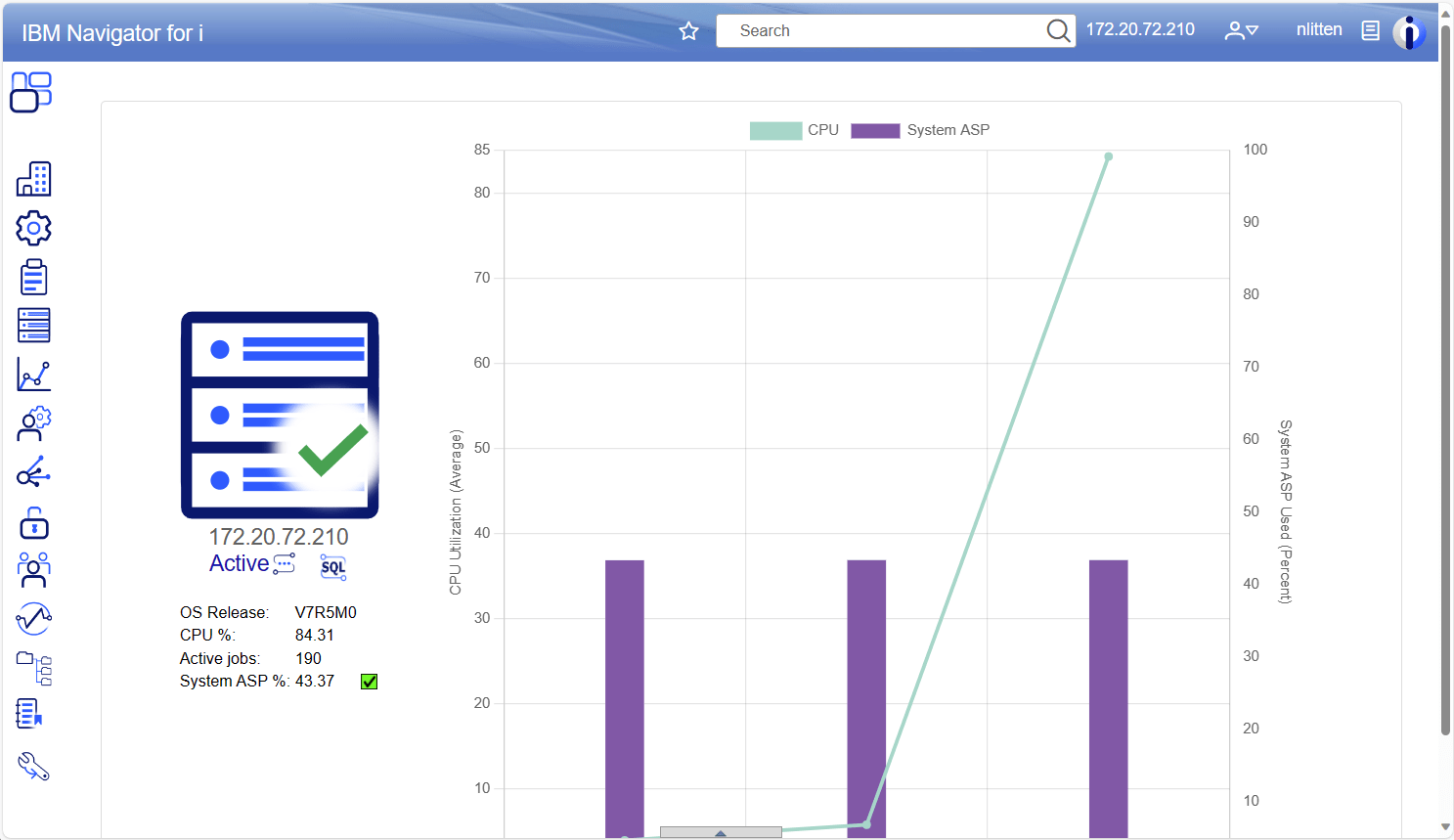Click the SQL icon under the server
This screenshot has width=1454, height=840.
click(x=333, y=566)
